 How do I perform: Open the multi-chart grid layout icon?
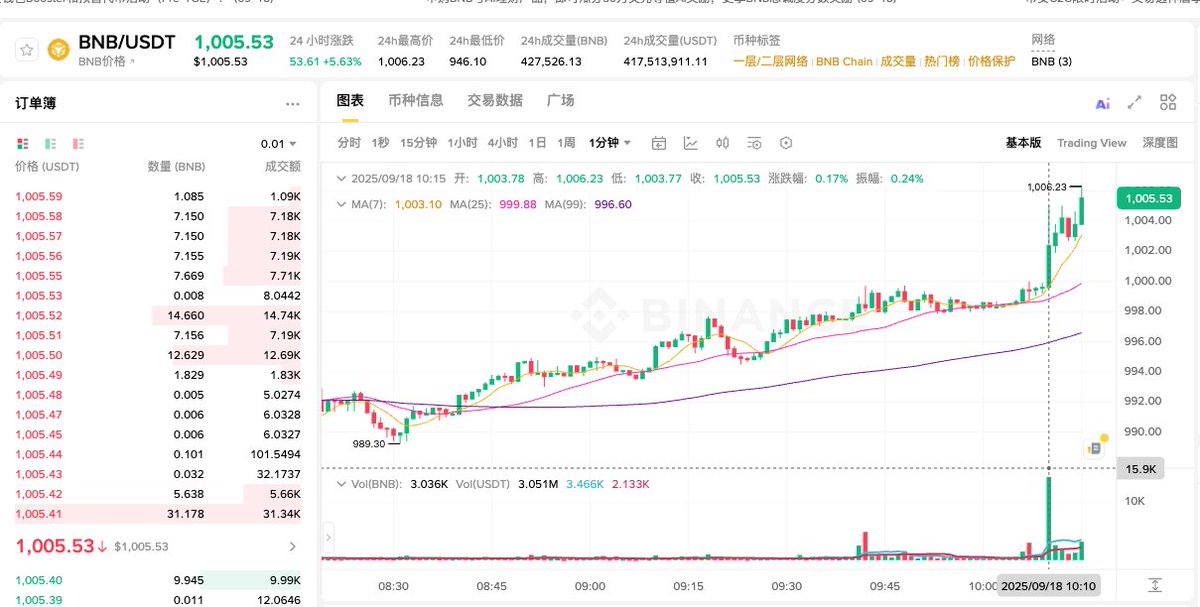(1168, 102)
